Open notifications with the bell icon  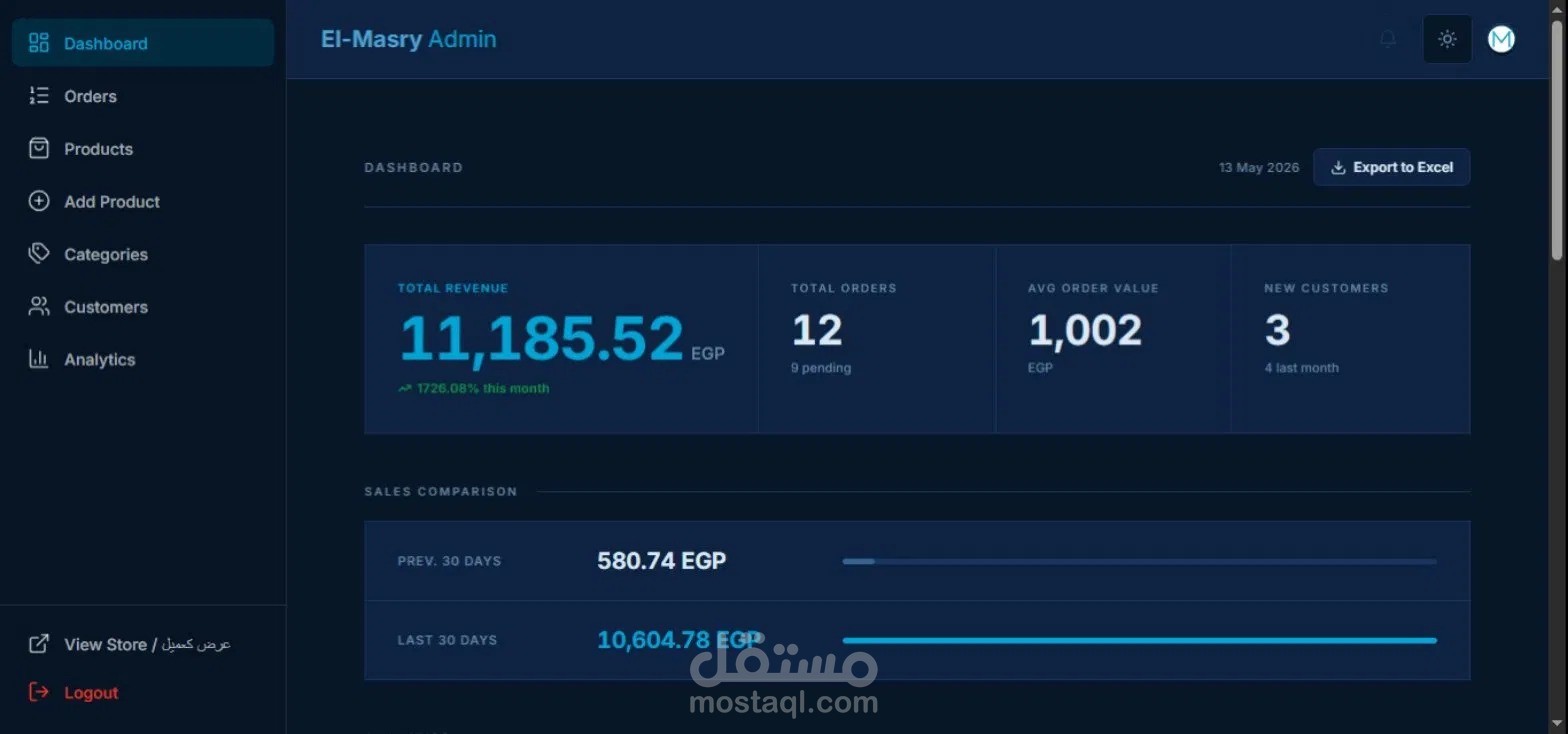tap(1388, 39)
